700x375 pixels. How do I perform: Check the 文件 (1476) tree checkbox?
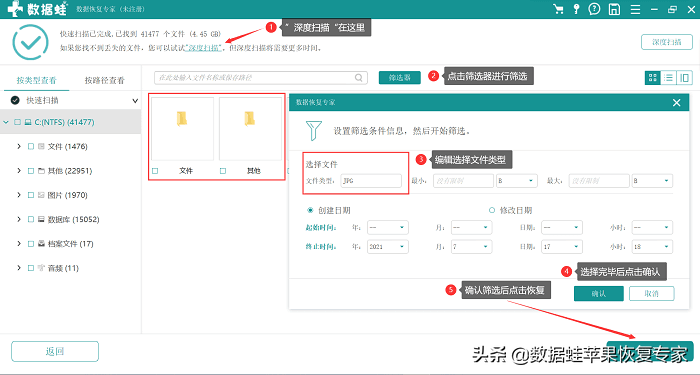point(31,146)
